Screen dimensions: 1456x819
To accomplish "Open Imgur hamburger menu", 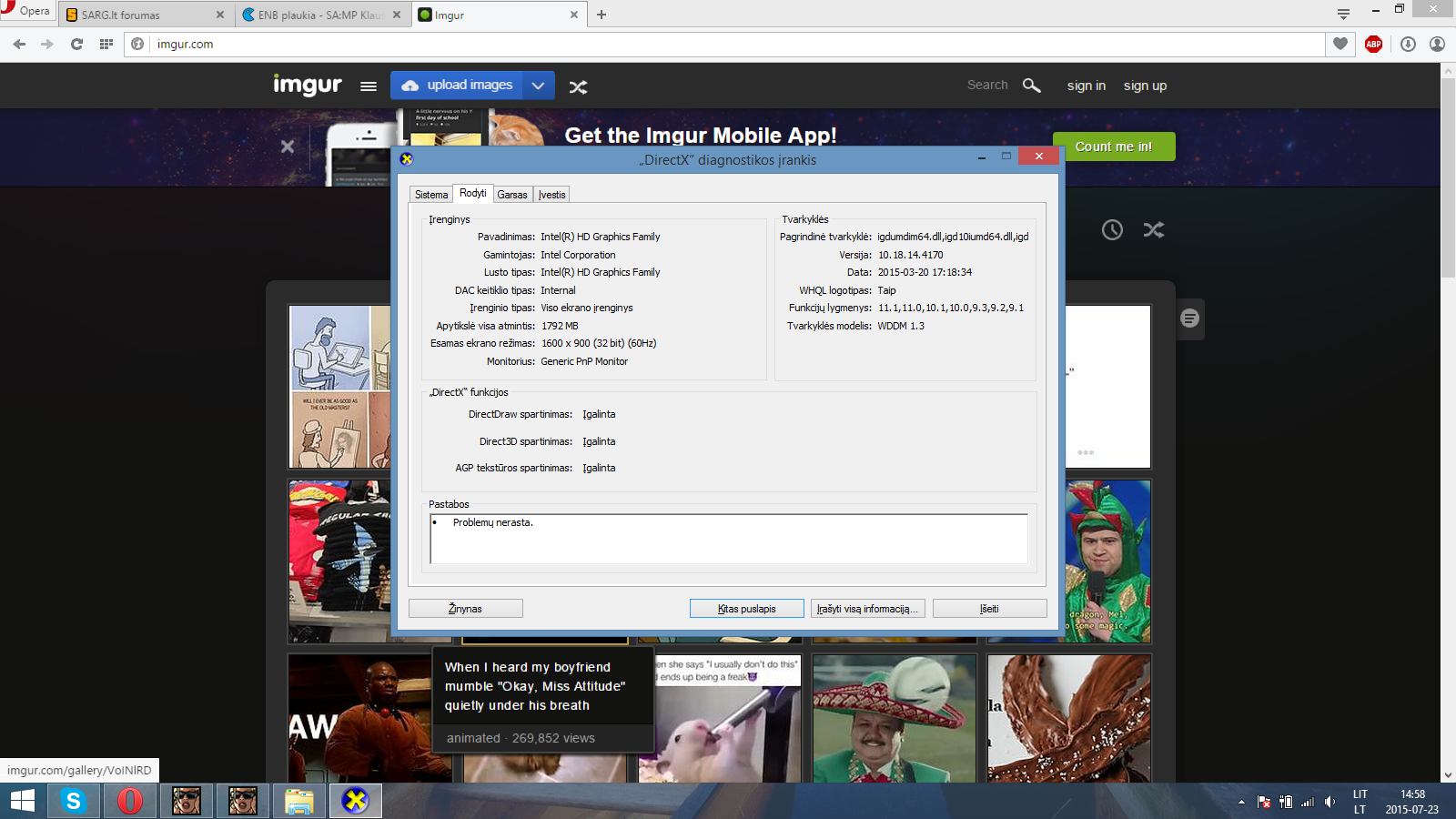I will 369,86.
